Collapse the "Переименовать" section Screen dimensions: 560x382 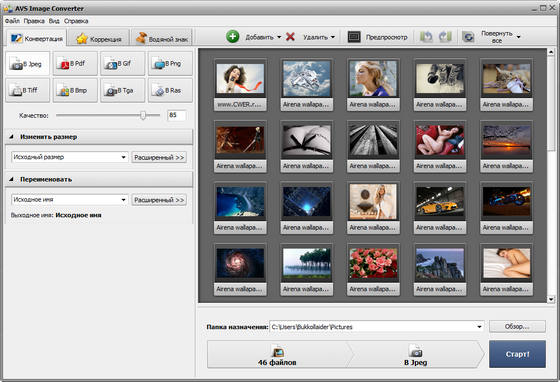tap(11, 179)
